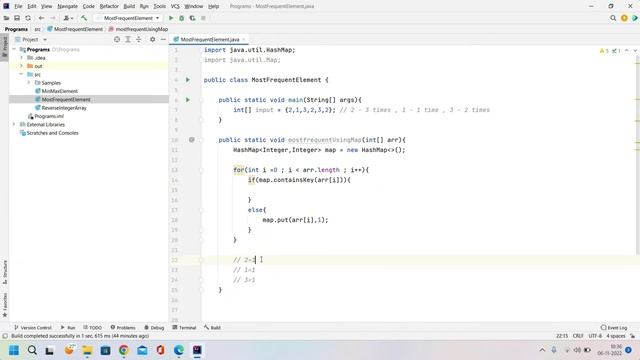
Task: Collapse the src folder
Action: pos(22,74)
